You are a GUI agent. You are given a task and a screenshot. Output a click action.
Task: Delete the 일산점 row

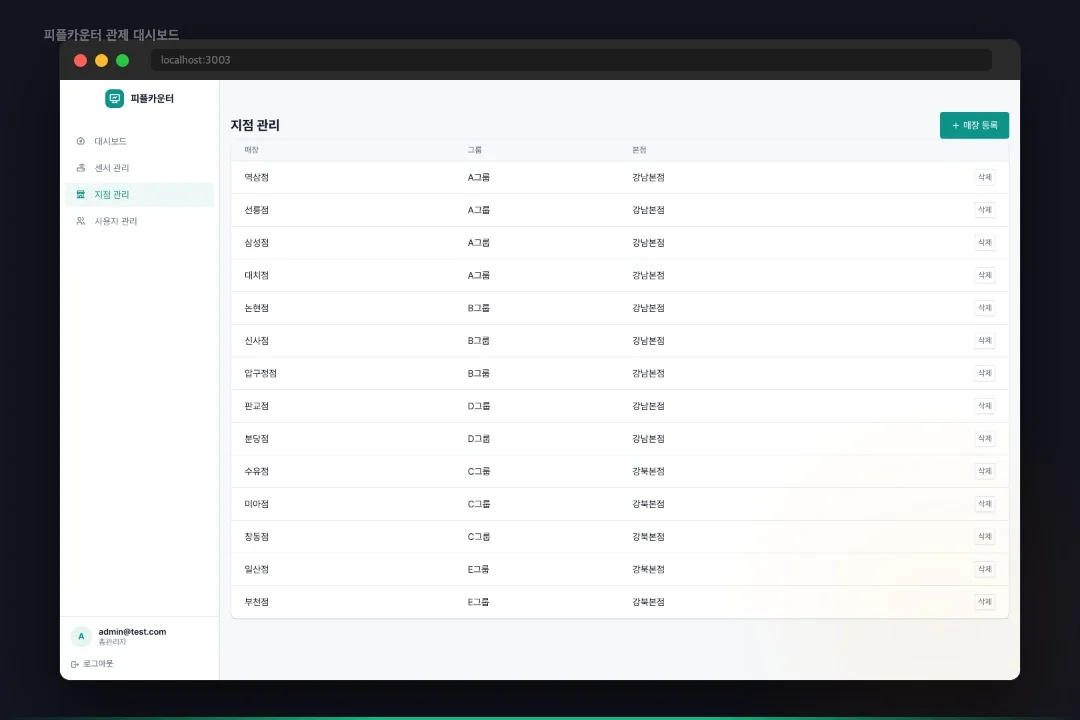pyautogui.click(x=984, y=569)
